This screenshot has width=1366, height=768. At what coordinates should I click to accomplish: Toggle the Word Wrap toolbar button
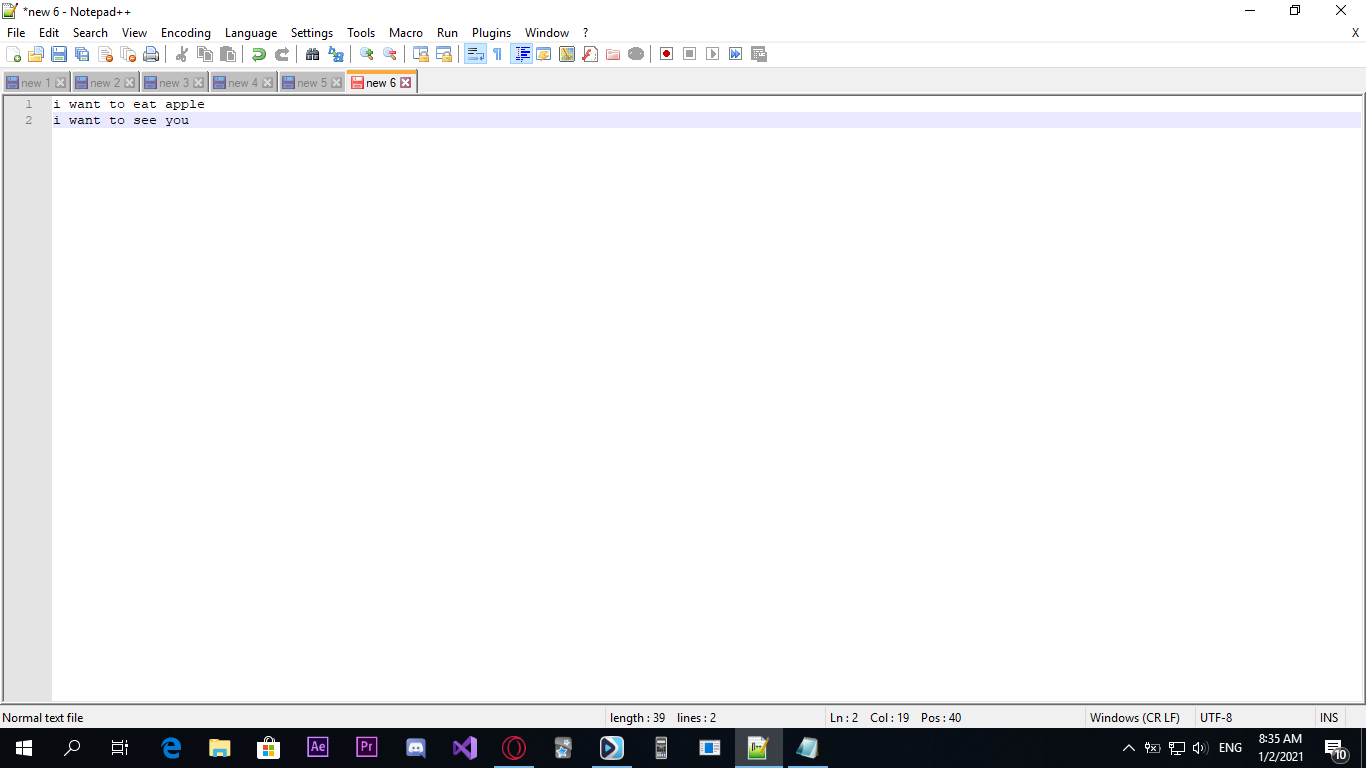click(x=475, y=54)
